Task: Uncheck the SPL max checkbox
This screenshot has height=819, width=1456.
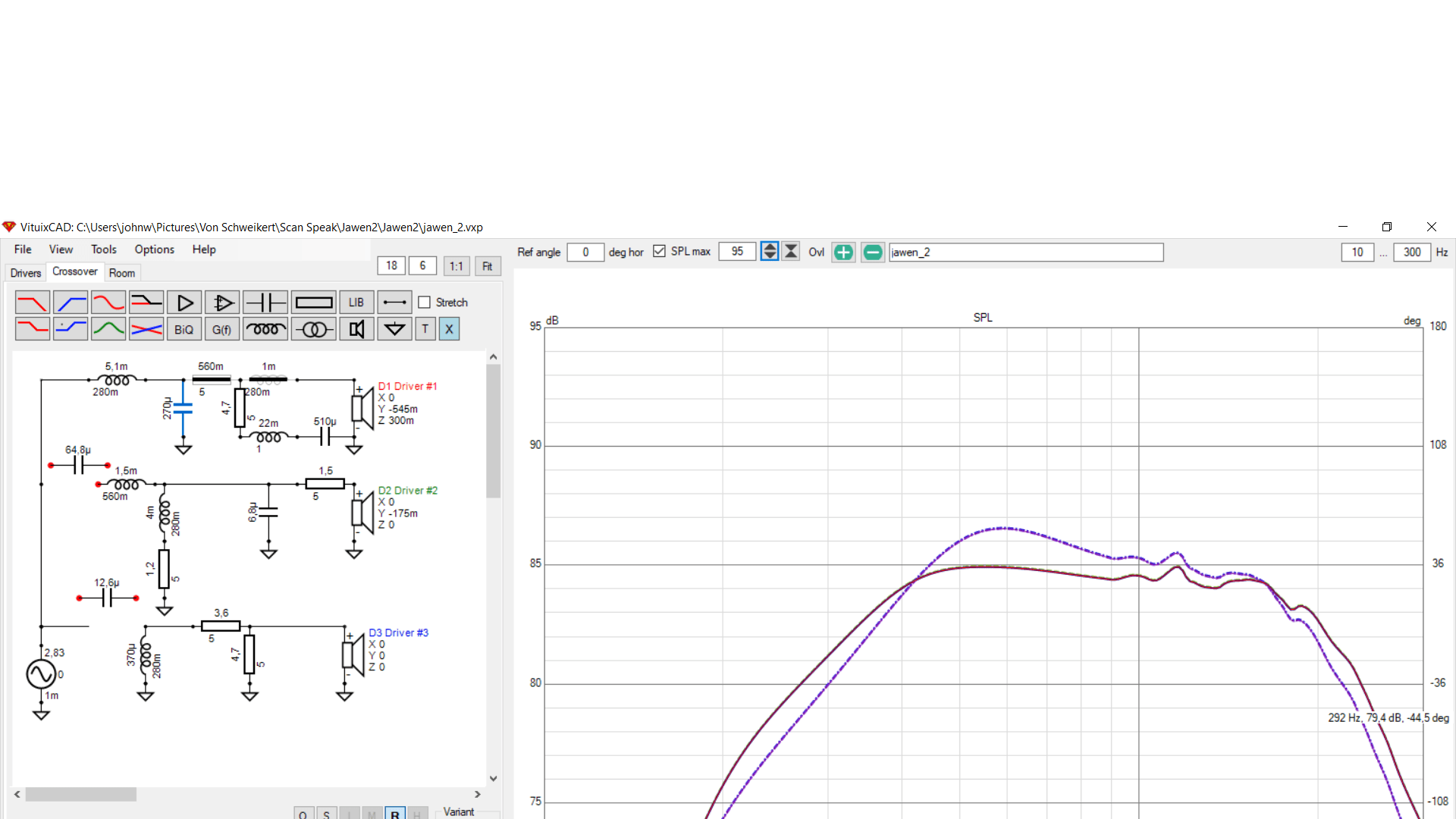Action: point(659,252)
